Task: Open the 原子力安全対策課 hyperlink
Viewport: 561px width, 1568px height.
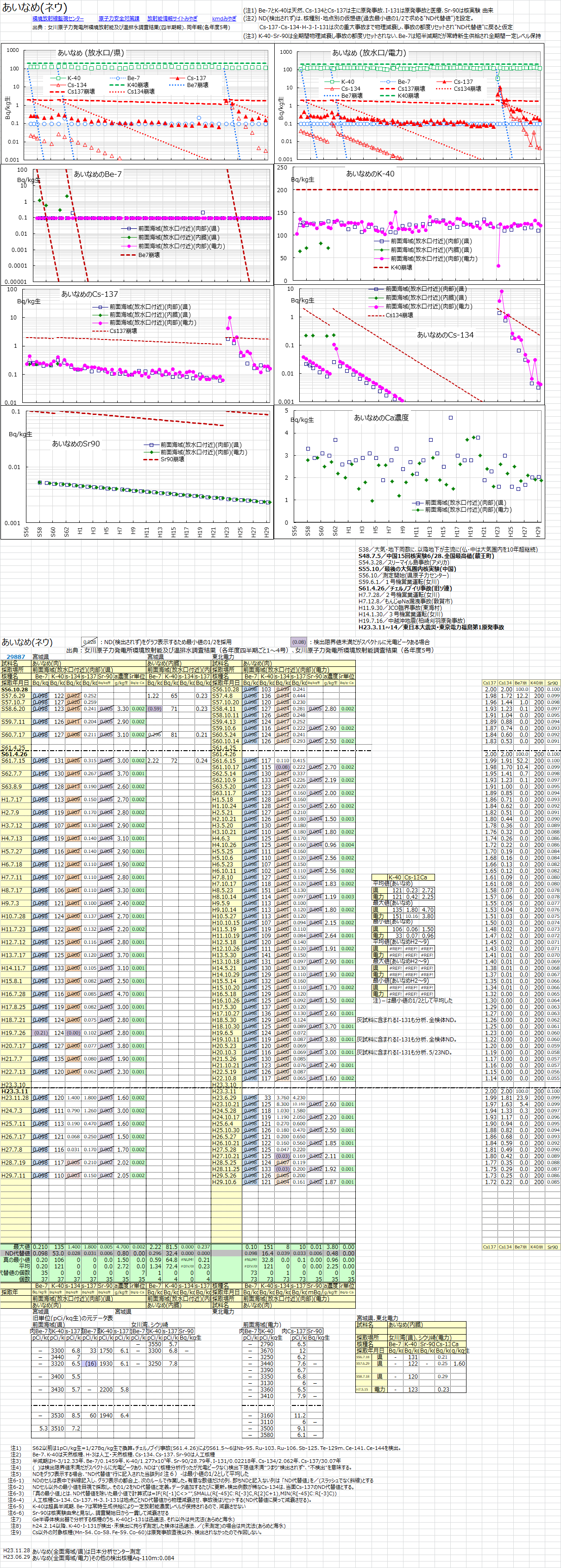Action: point(119,19)
